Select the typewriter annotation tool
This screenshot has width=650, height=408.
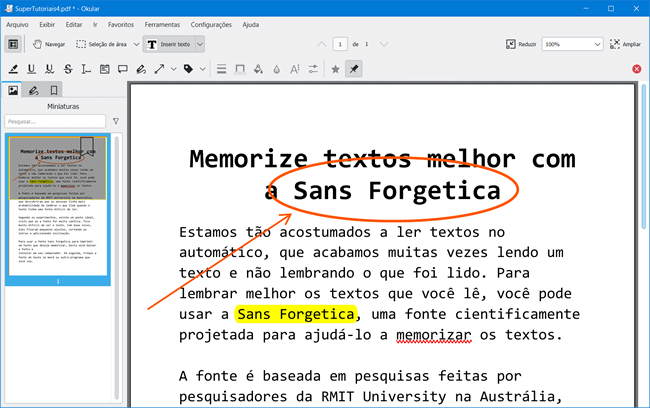pos(86,69)
